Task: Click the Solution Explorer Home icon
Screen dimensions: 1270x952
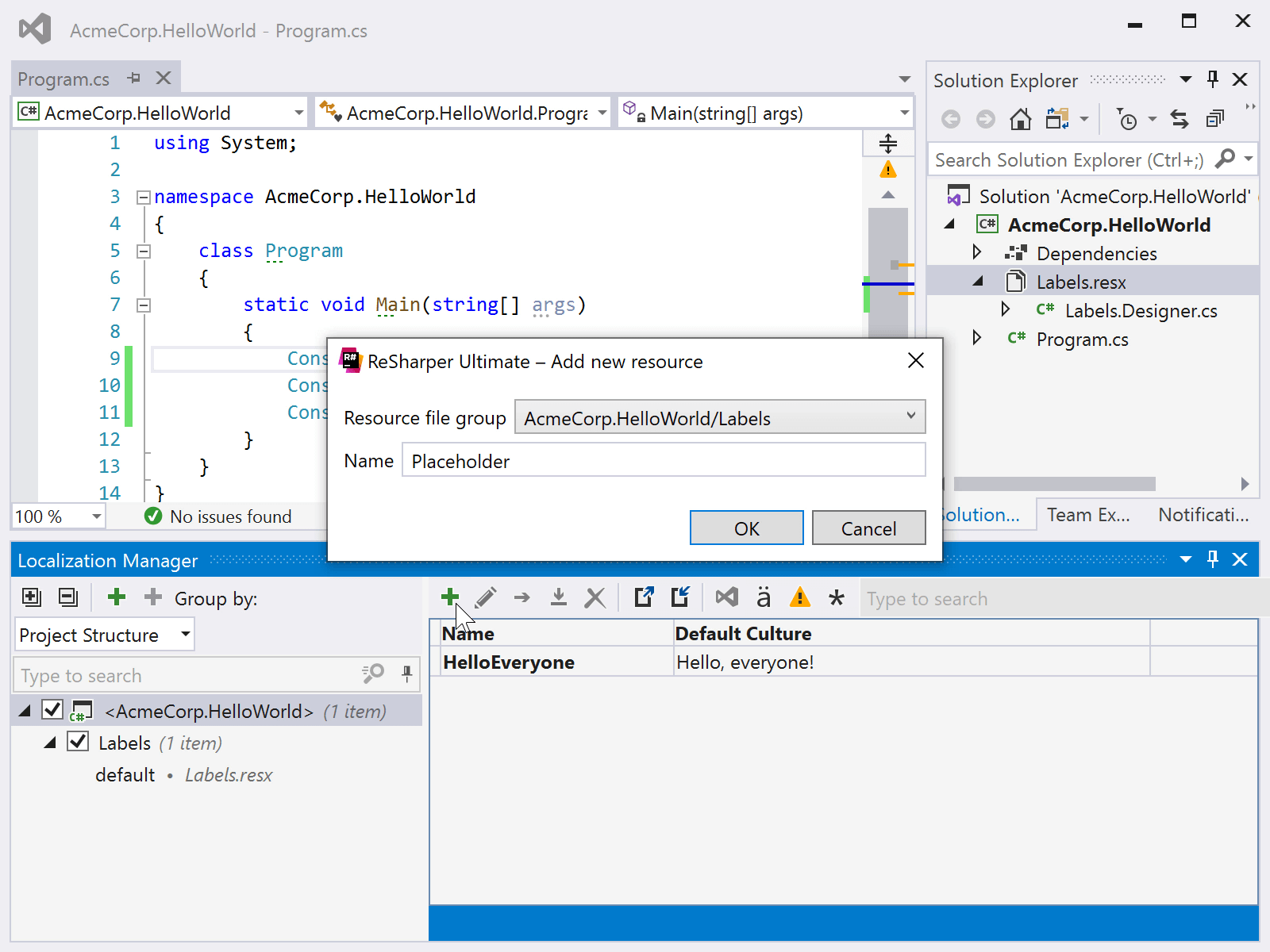Action: [x=1021, y=119]
